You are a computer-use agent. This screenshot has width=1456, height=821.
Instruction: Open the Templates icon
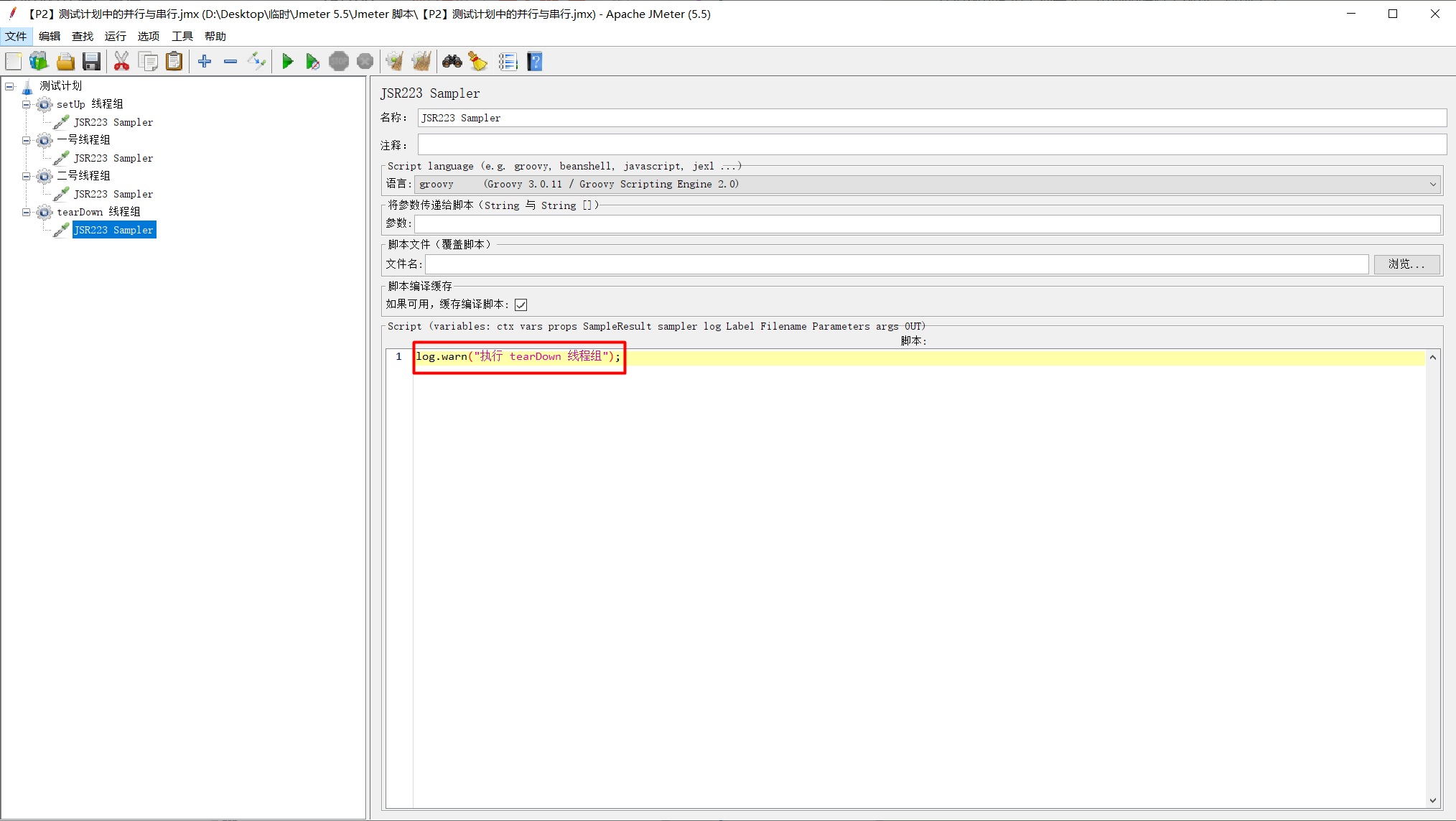click(x=39, y=62)
